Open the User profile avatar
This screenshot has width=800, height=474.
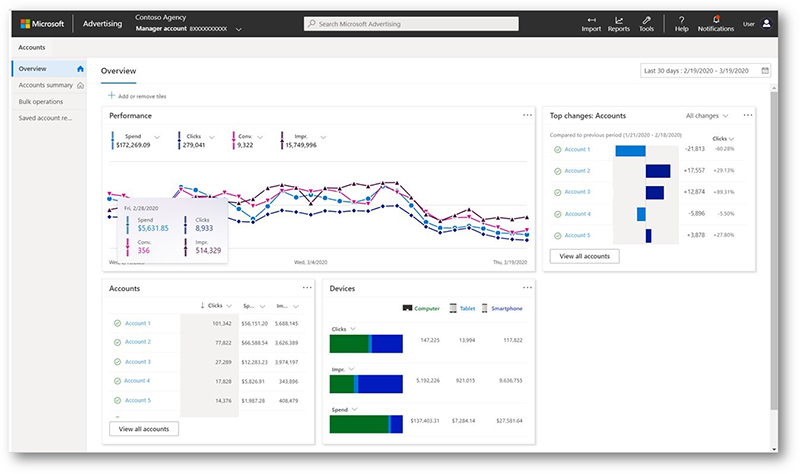click(766, 23)
